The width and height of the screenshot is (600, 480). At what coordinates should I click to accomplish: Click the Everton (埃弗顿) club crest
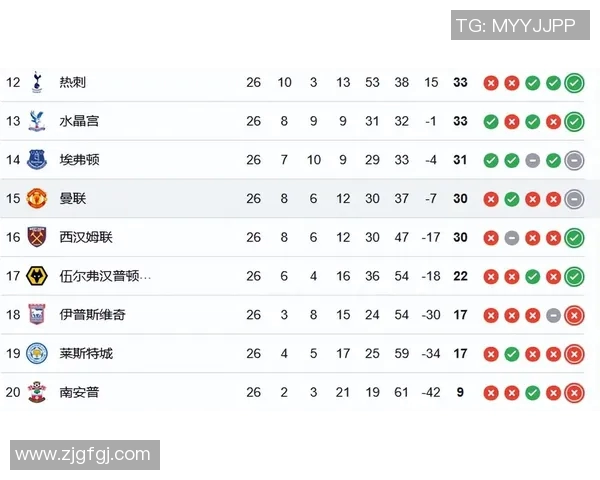coord(37,160)
